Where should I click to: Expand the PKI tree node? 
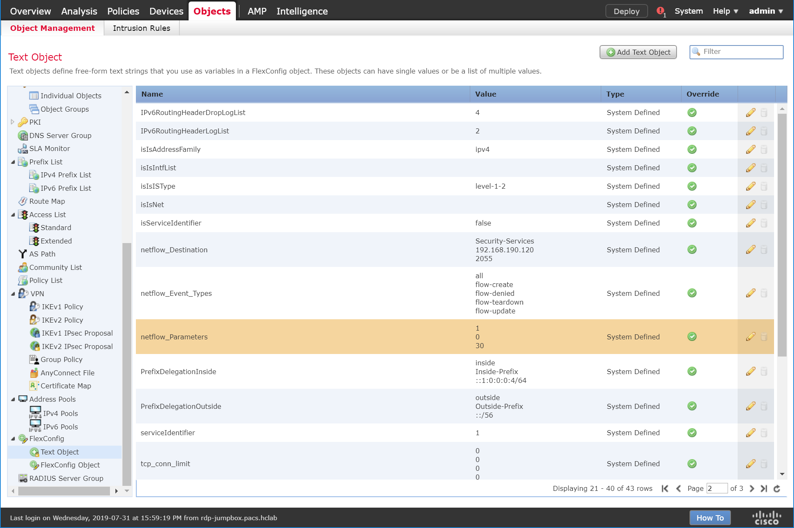click(x=13, y=122)
